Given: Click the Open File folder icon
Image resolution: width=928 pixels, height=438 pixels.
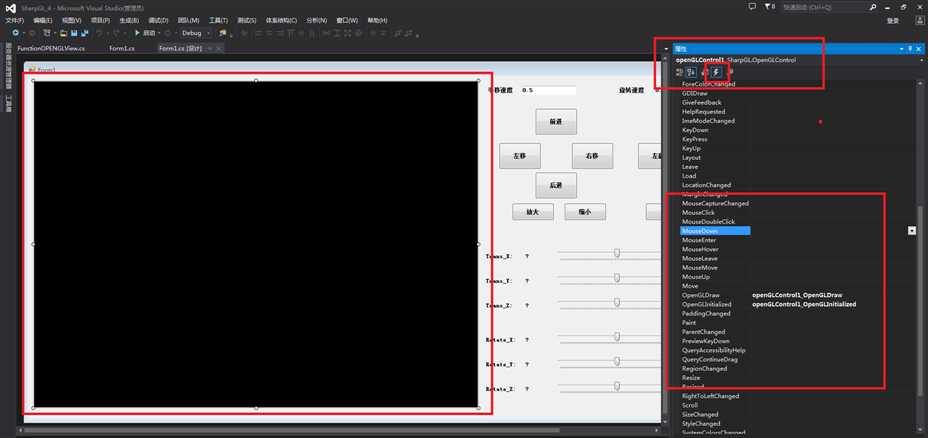Looking at the screenshot, I should click(x=63, y=33).
